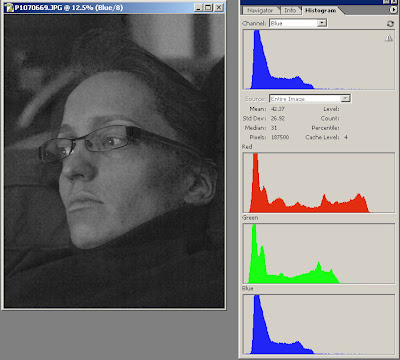Click the bottom Blue channel histogram graph
The width and height of the screenshot is (400, 360).
(x=319, y=324)
